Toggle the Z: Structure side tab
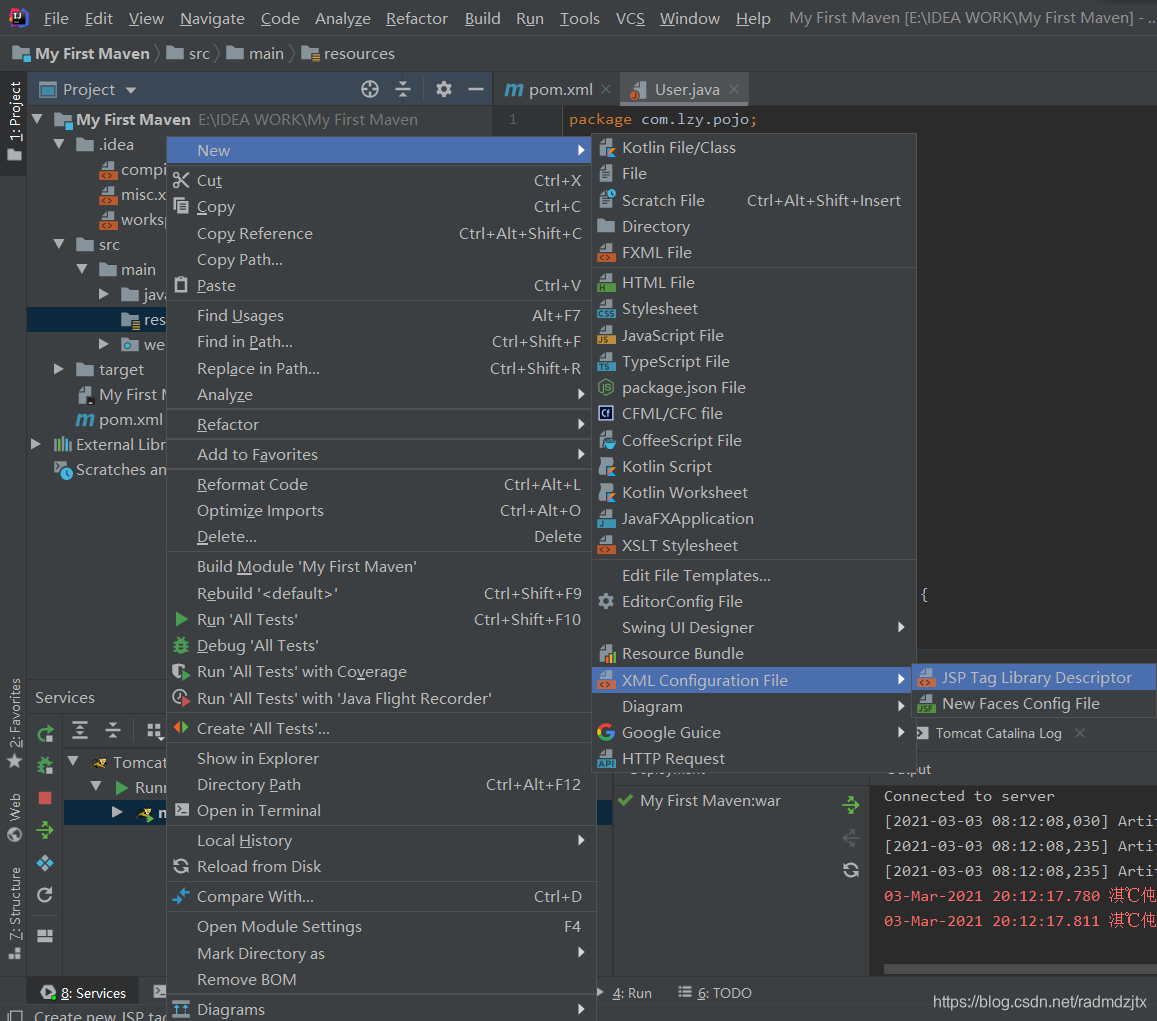1157x1021 pixels. 14,913
